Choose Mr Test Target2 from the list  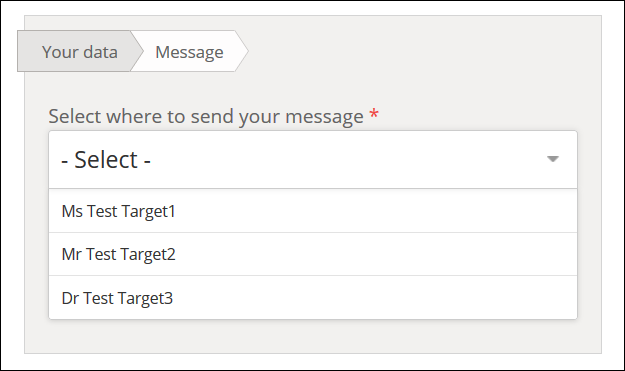[x=118, y=254]
